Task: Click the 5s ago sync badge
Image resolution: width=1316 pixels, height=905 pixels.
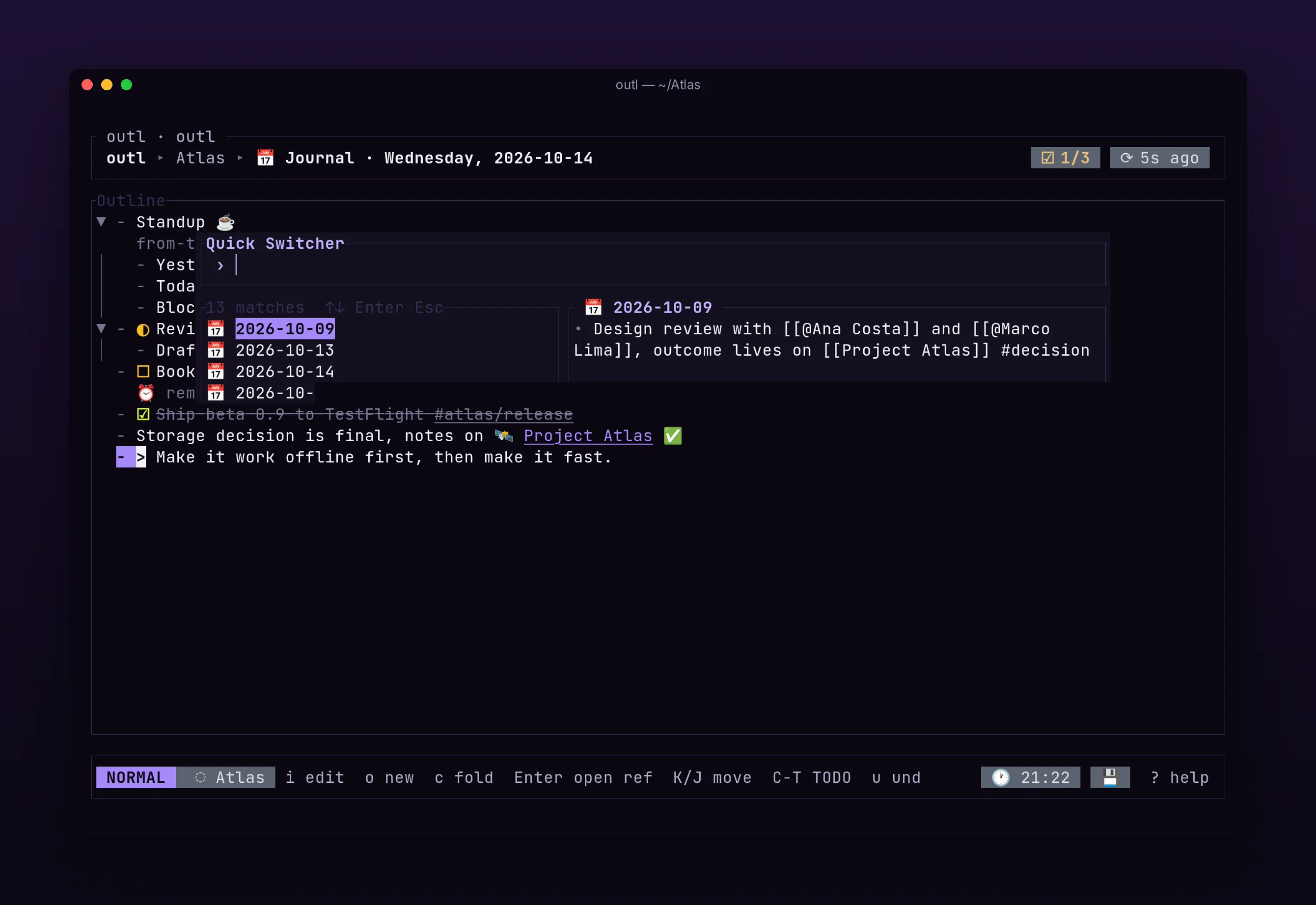Action: (1159, 158)
